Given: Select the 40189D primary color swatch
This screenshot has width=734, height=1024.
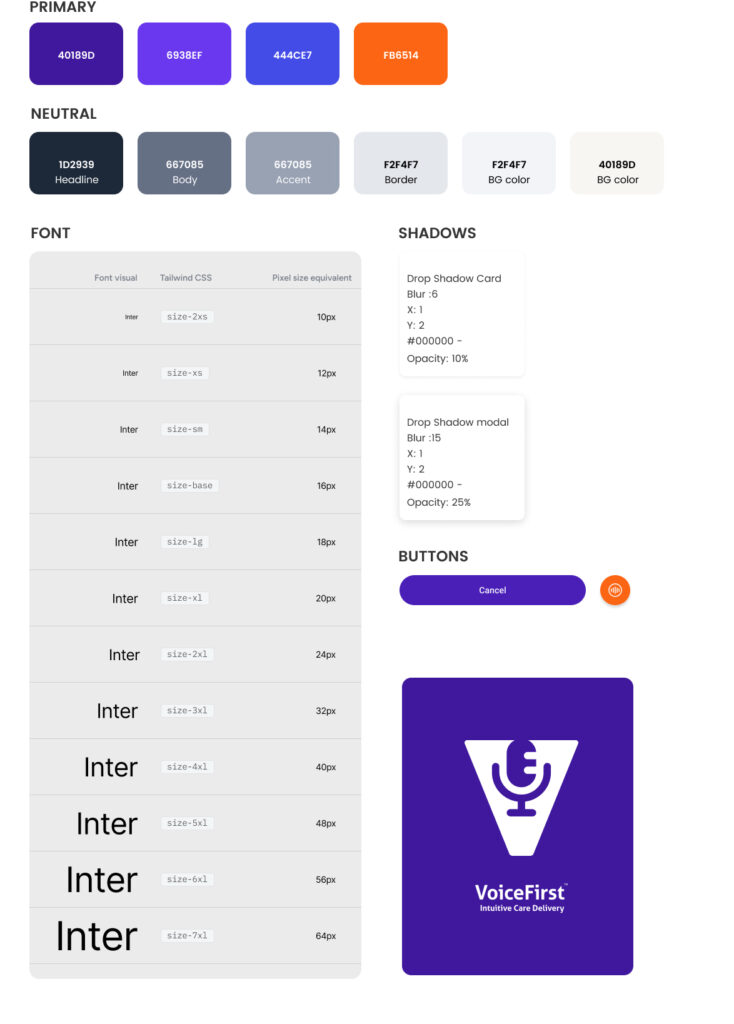Looking at the screenshot, I should [76, 54].
